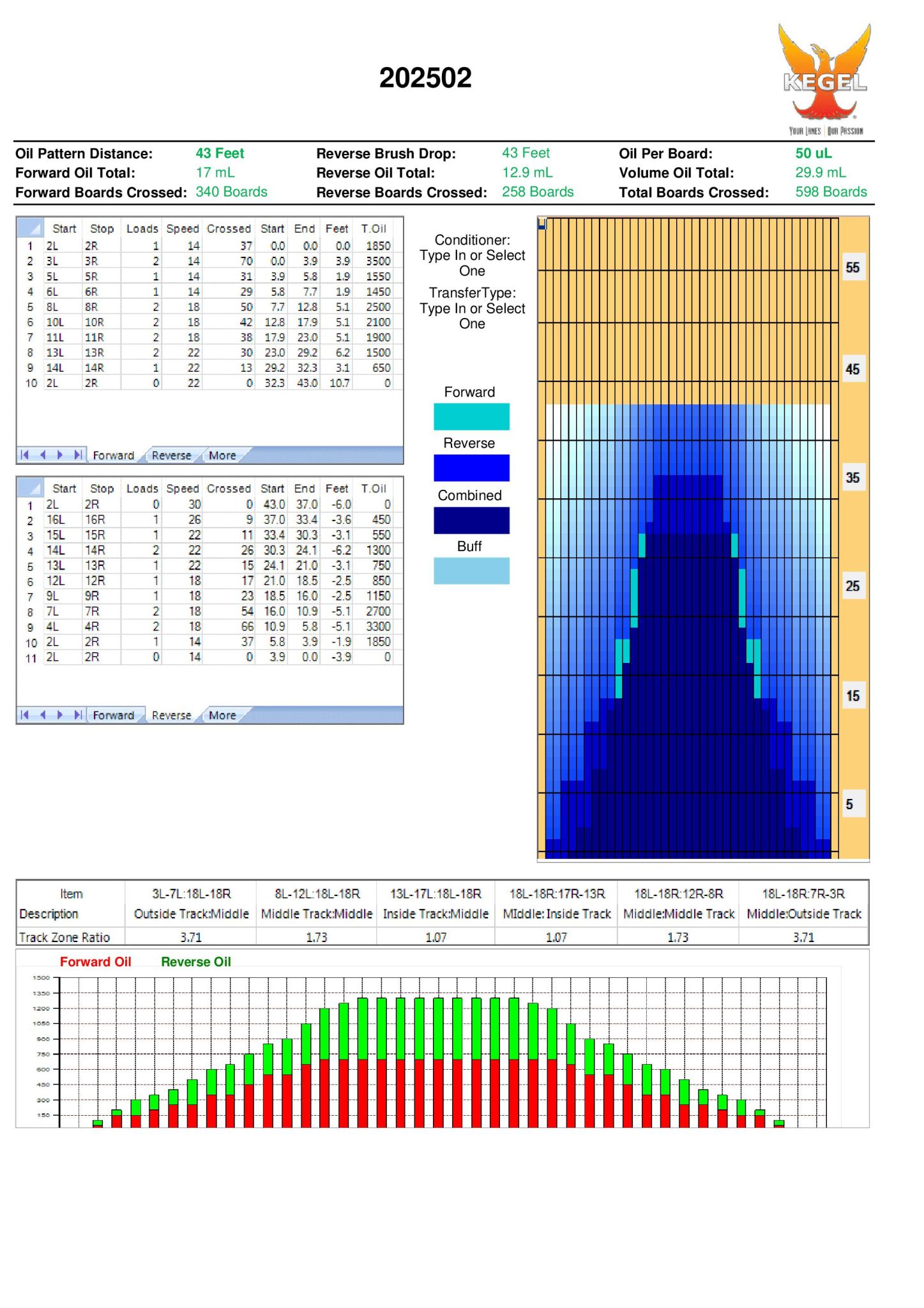Select the '4R' stop cell
This screenshot has height=1308, width=924.
pyautogui.click(x=102, y=627)
